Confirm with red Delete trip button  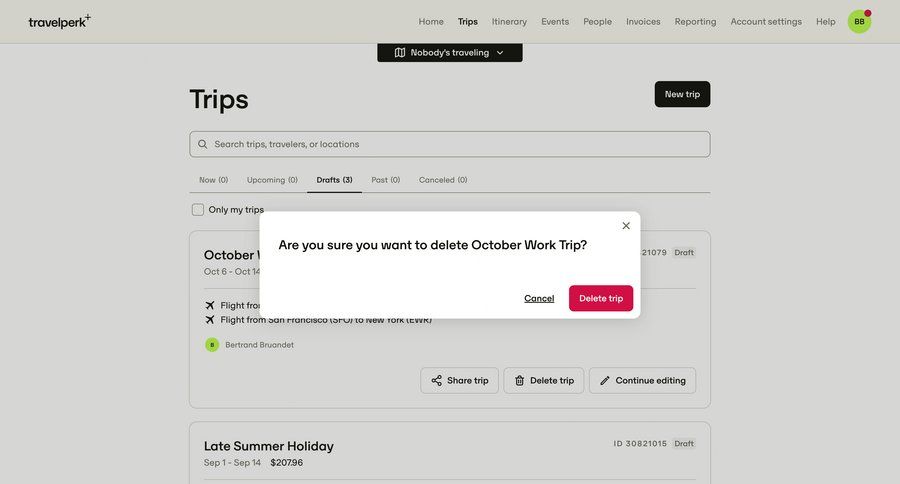(x=601, y=298)
